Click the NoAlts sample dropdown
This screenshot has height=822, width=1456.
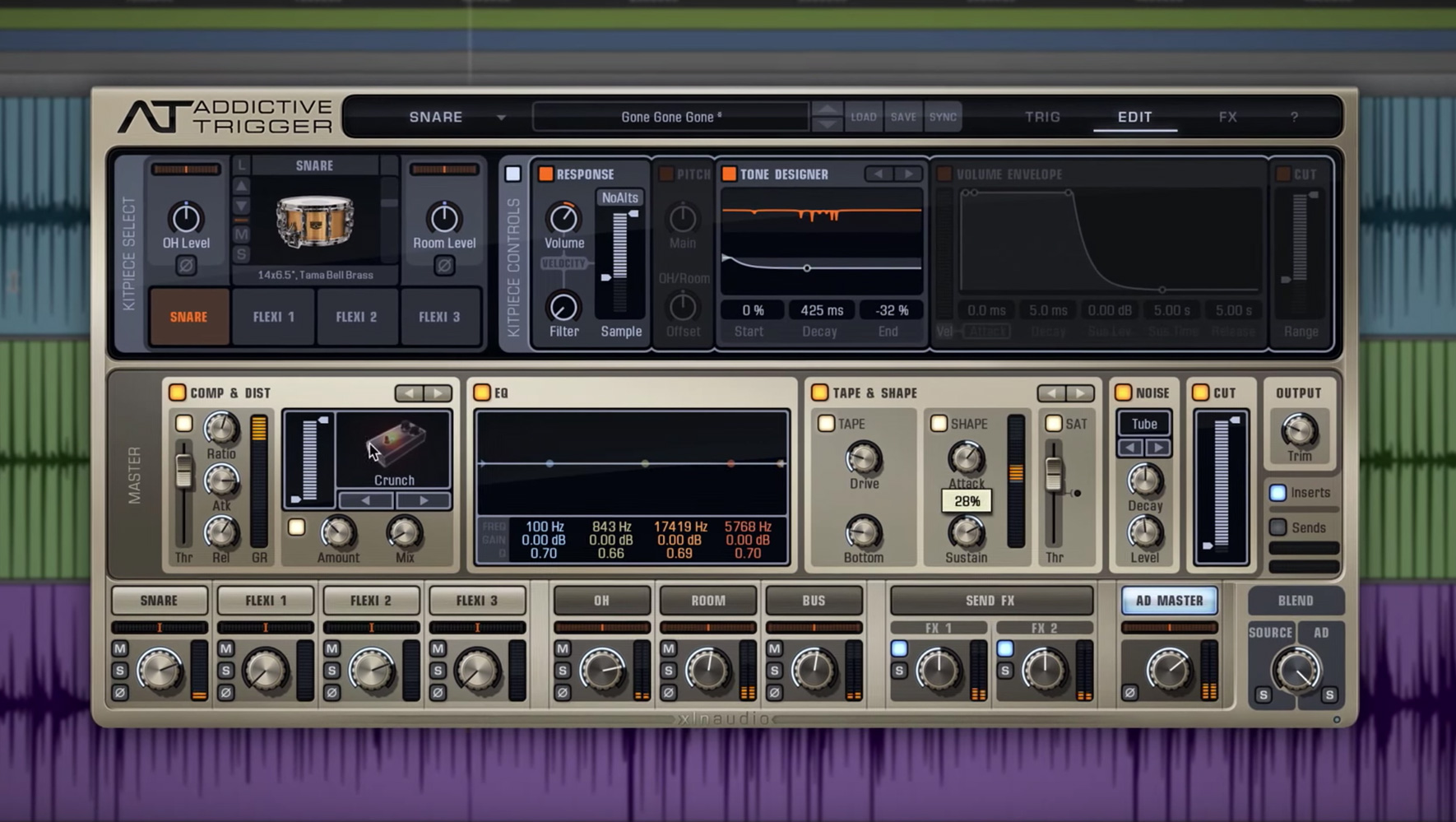click(619, 197)
